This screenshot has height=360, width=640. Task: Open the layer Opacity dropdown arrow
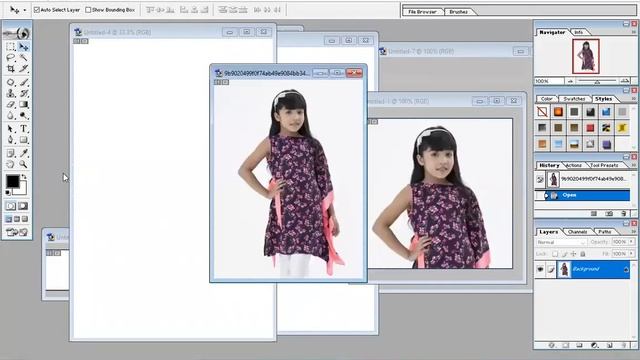click(631, 242)
